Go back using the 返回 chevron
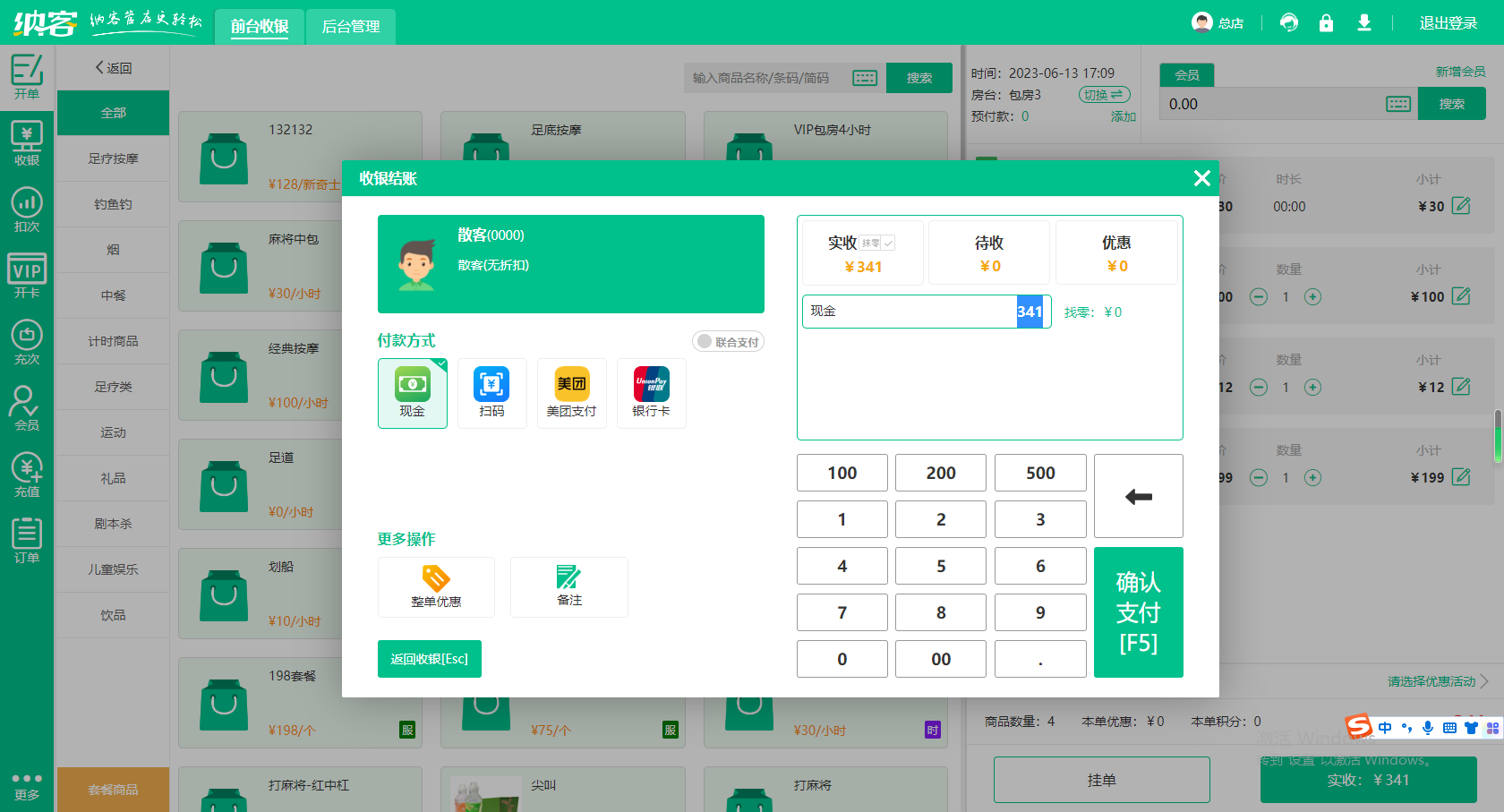This screenshot has width=1504, height=812. (x=114, y=68)
